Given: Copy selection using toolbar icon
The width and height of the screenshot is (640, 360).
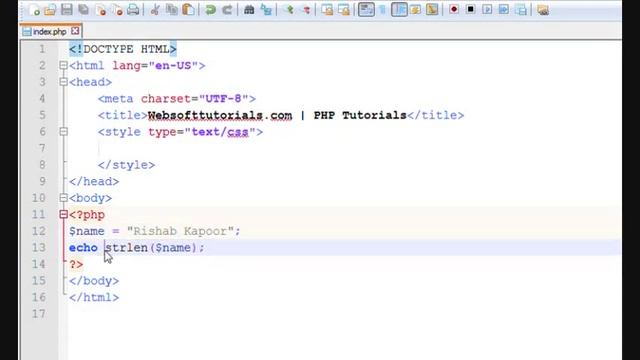Looking at the screenshot, I should 172,9.
